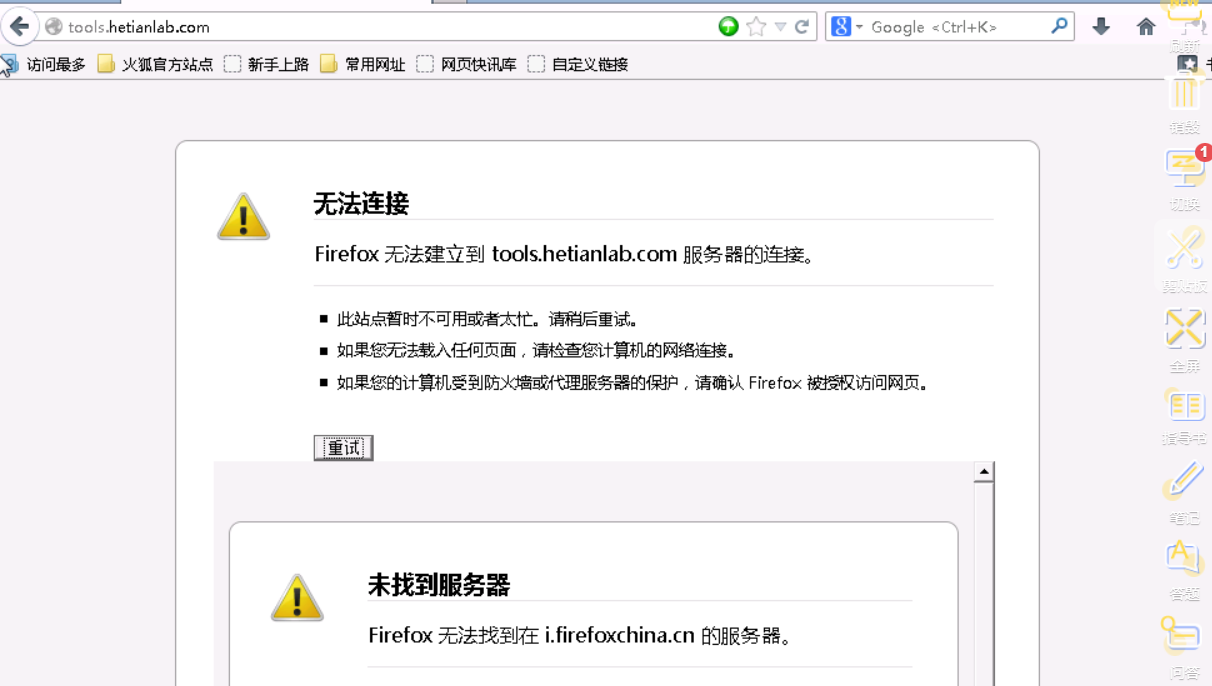The height and width of the screenshot is (686, 1212).
Task: Click the 无法连接 error heading
Action: (361, 204)
